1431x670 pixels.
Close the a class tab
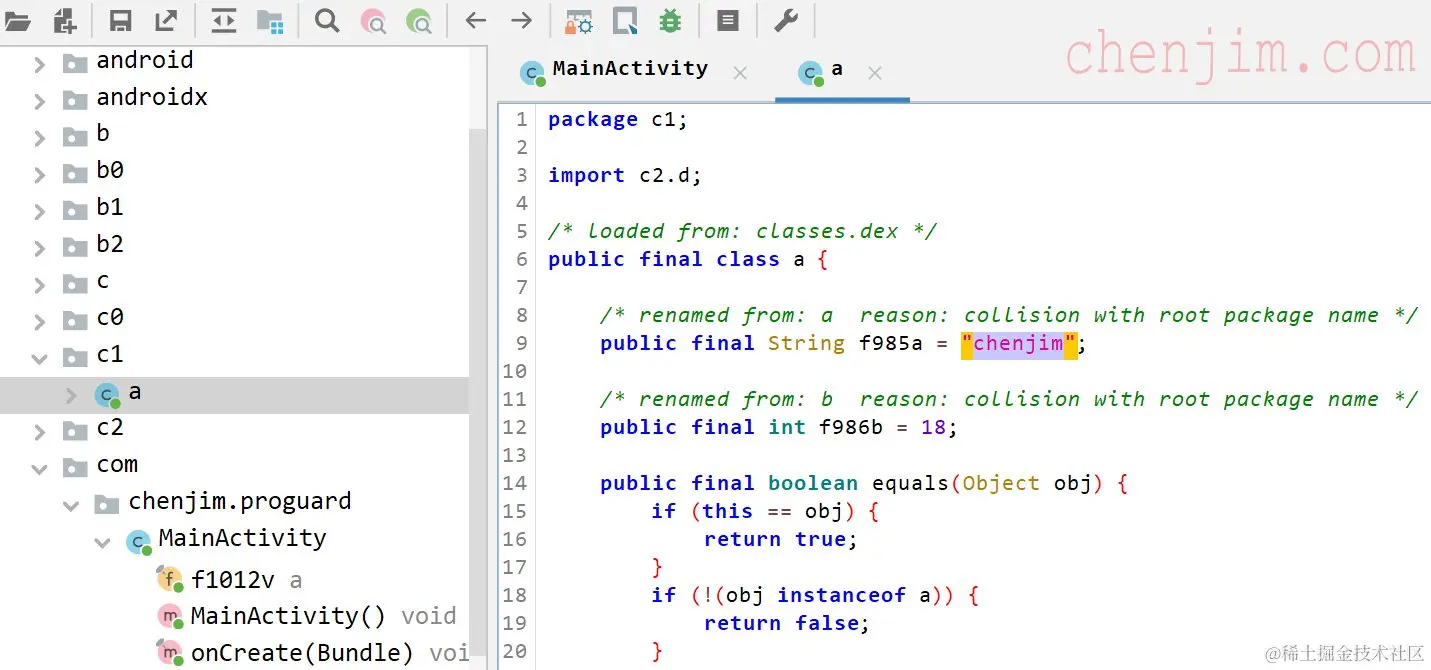click(x=874, y=73)
